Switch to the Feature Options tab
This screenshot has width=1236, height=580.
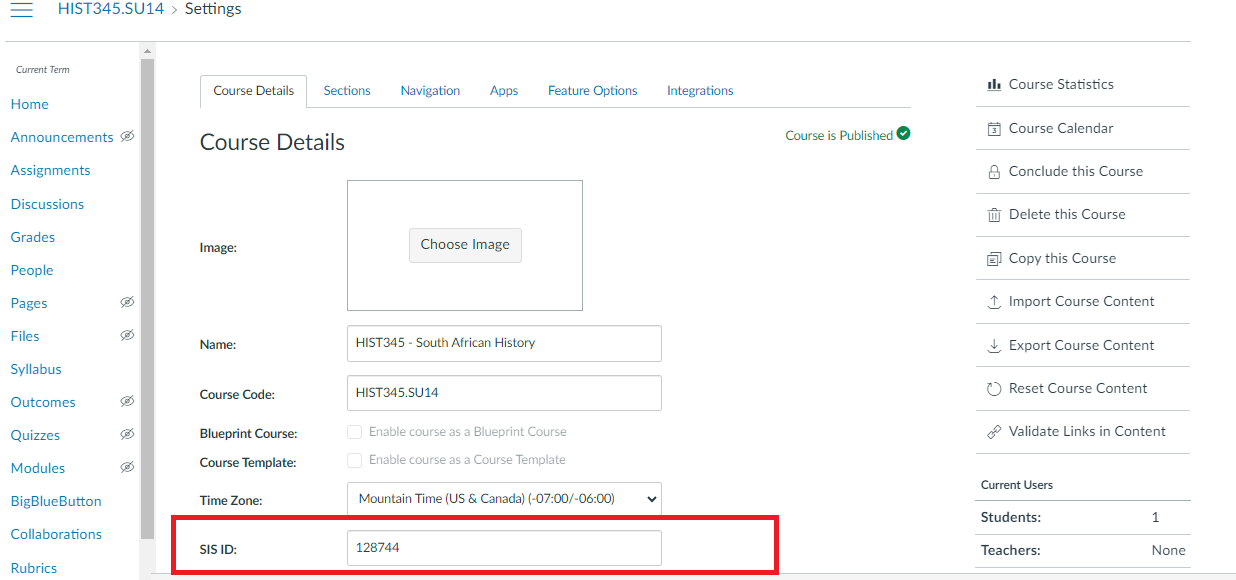pos(593,90)
